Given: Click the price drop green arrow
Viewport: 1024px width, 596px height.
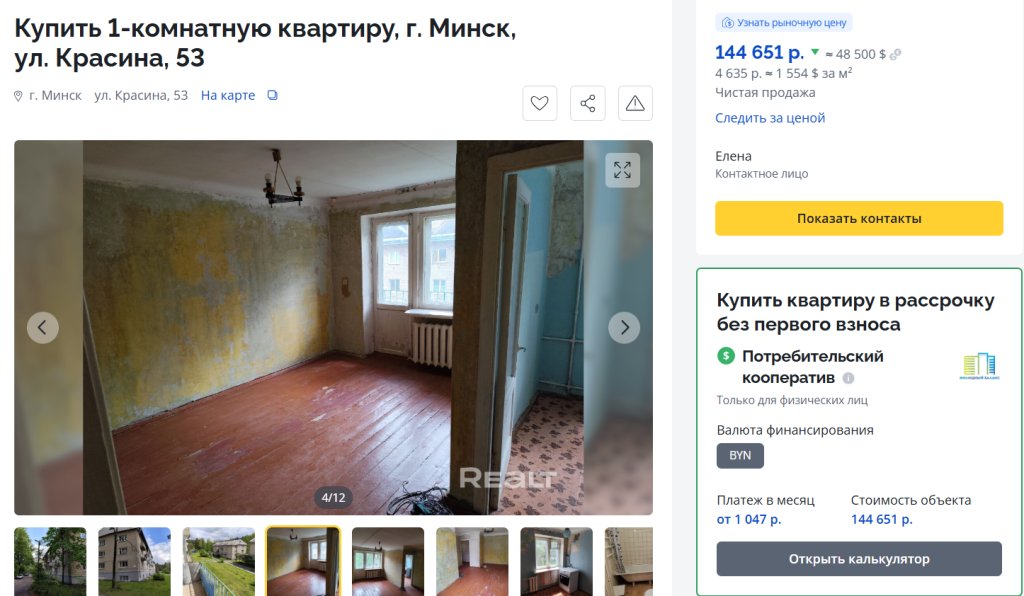Looking at the screenshot, I should tap(815, 52).
